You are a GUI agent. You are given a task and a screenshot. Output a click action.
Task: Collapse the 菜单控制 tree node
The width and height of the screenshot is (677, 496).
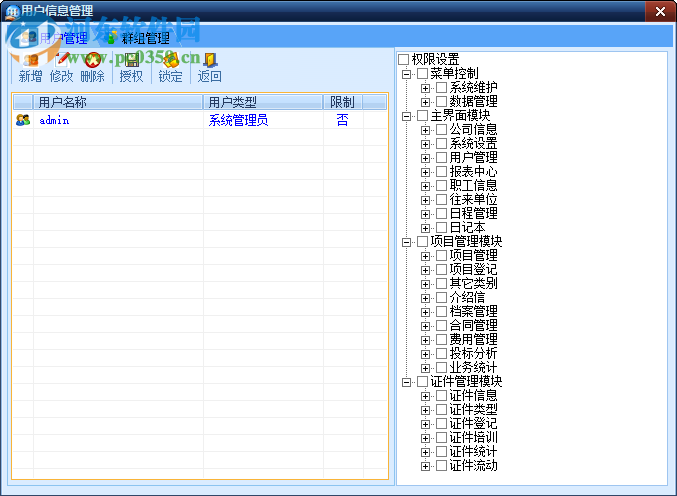click(406, 74)
